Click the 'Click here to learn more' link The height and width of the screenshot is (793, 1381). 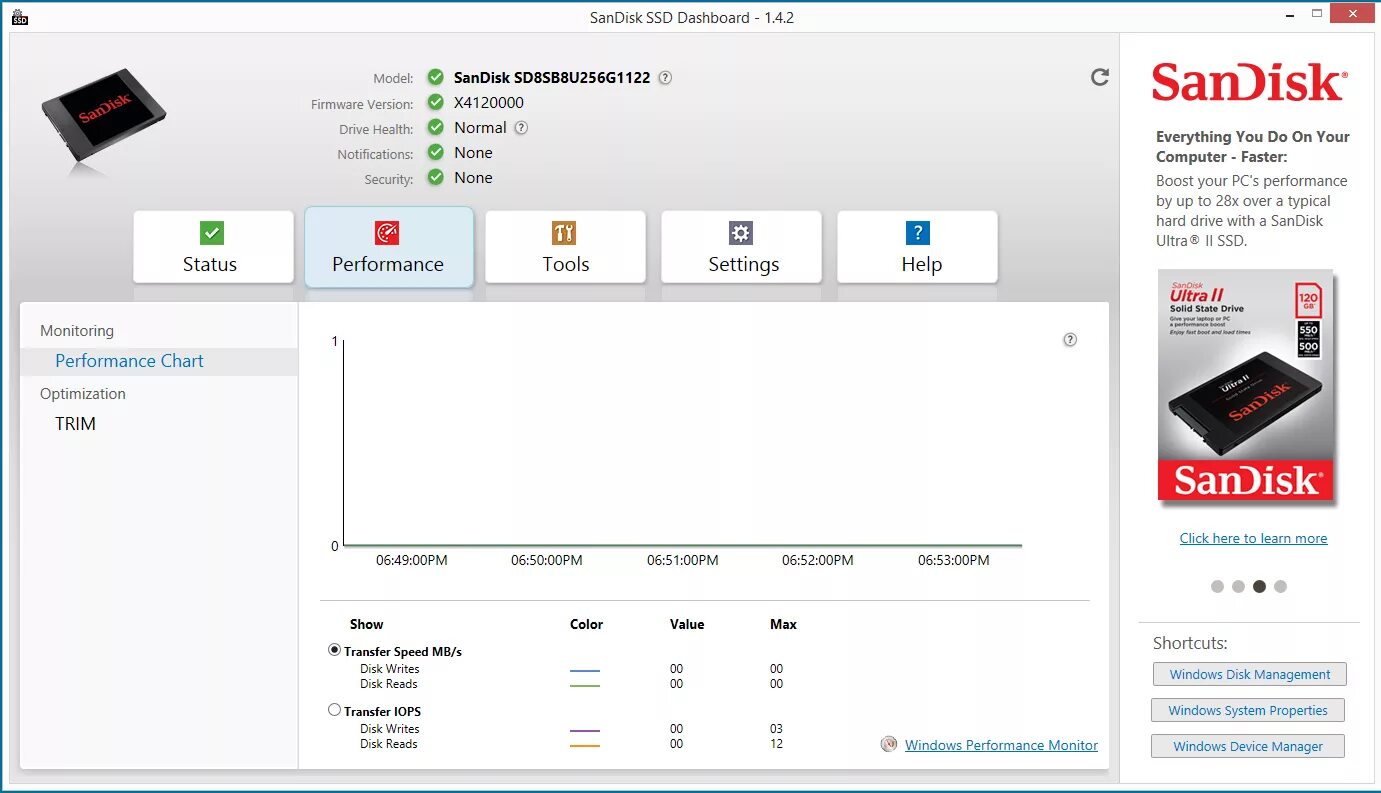pos(1253,538)
